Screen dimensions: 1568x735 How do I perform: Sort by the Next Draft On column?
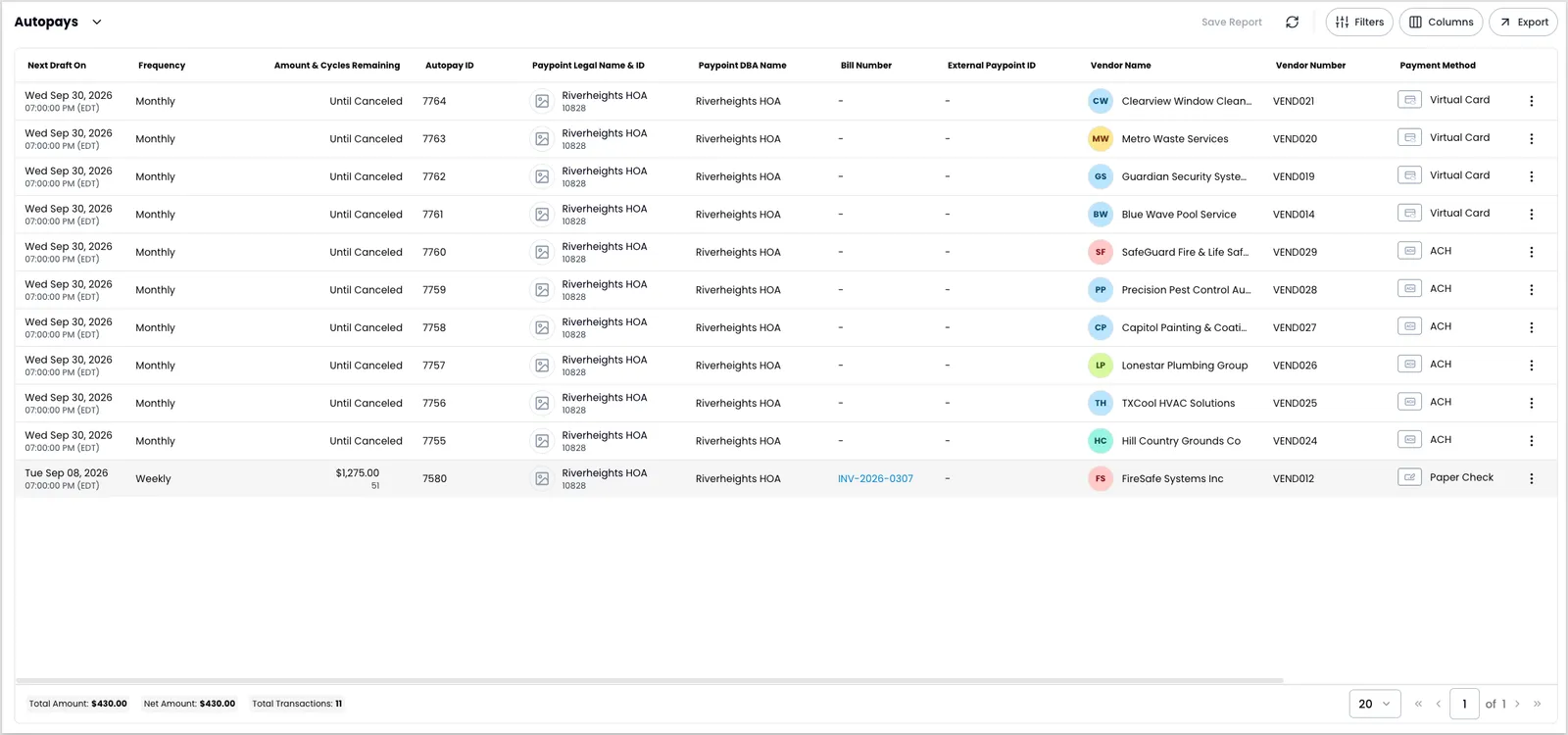click(x=57, y=66)
